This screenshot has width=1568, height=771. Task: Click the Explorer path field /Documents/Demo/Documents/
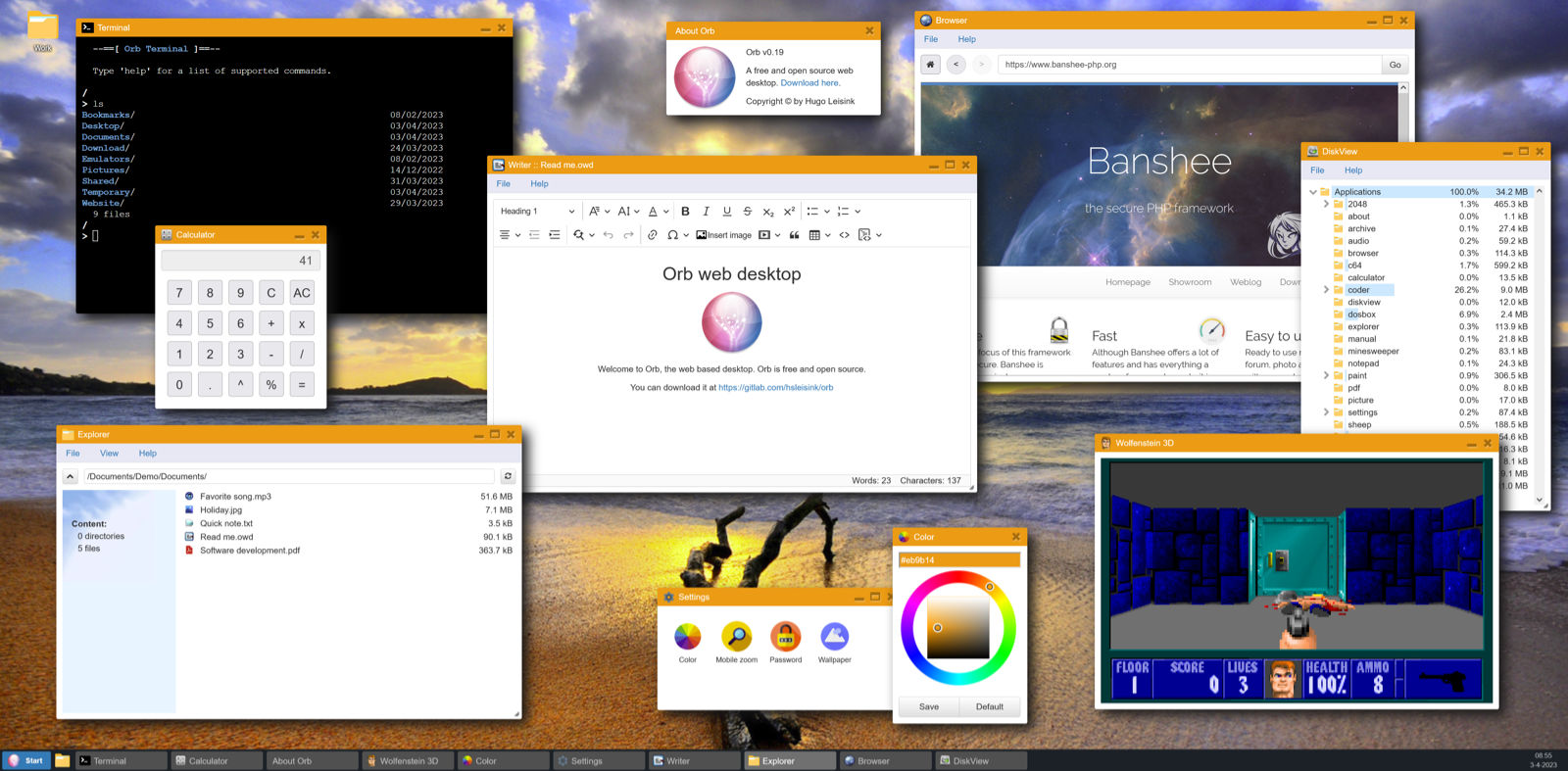(288, 477)
